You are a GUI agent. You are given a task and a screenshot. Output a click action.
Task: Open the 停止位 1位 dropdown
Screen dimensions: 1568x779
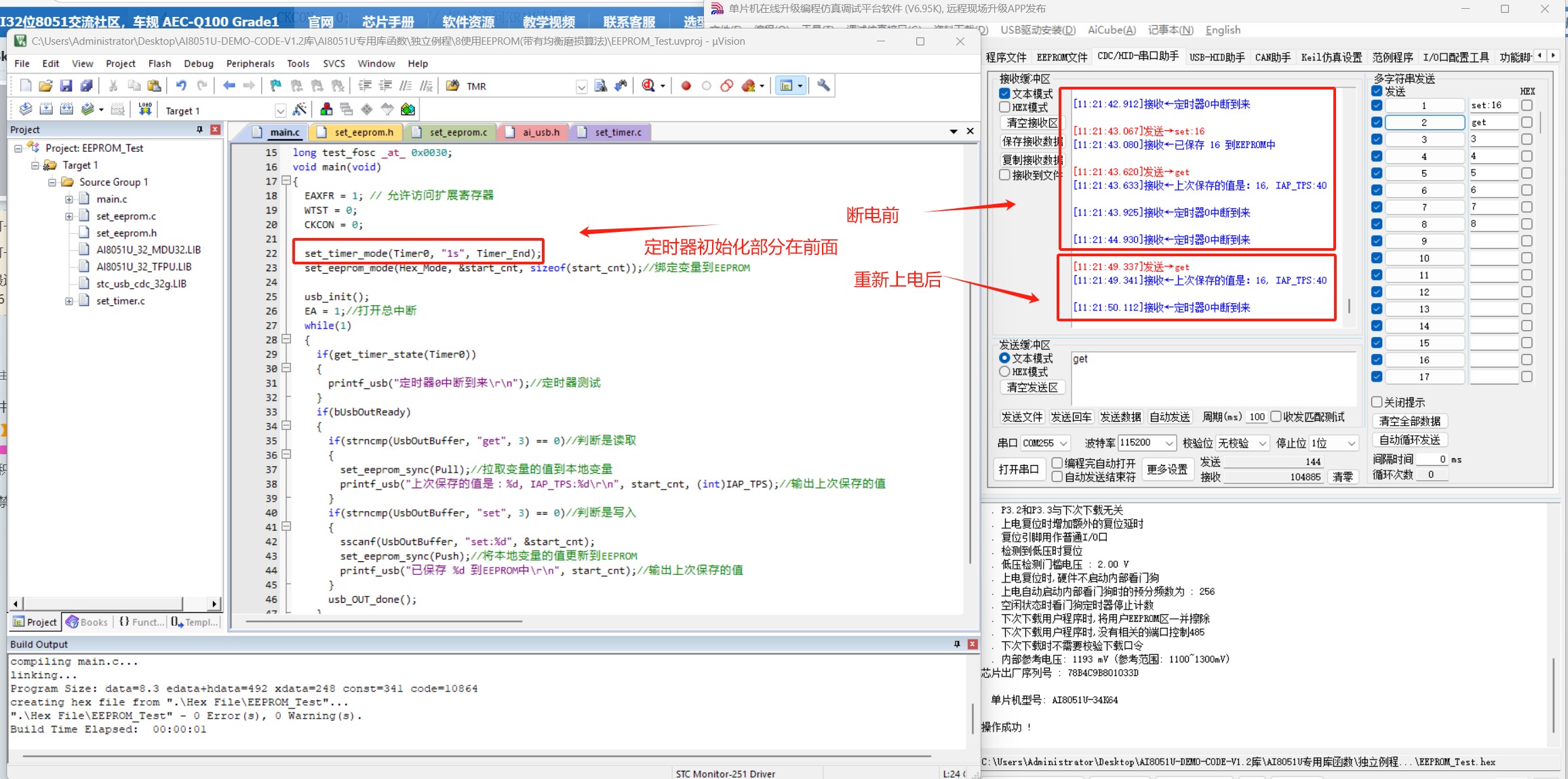pos(1334,443)
